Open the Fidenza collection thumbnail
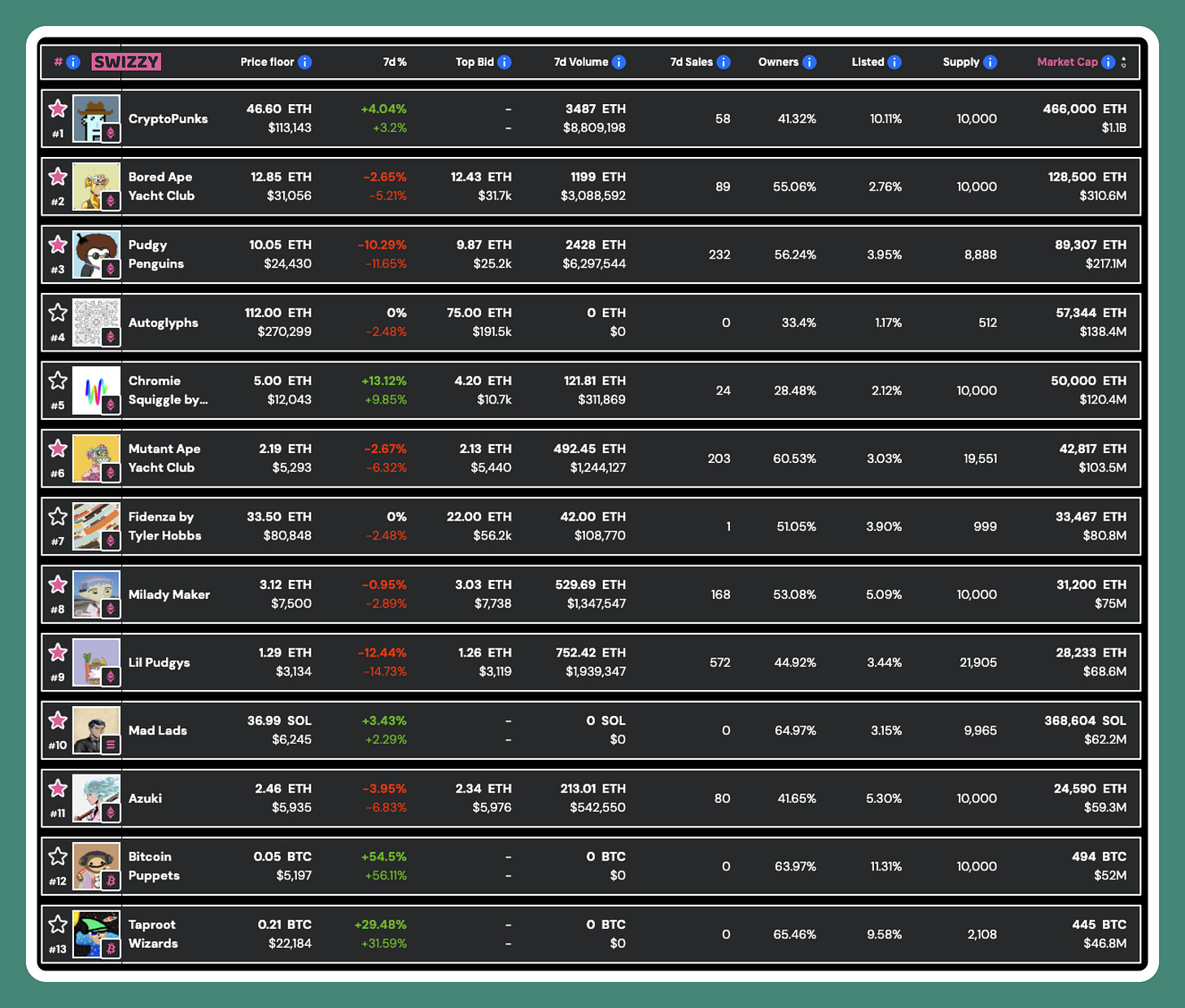The image size is (1185, 1008). pyautogui.click(x=96, y=526)
